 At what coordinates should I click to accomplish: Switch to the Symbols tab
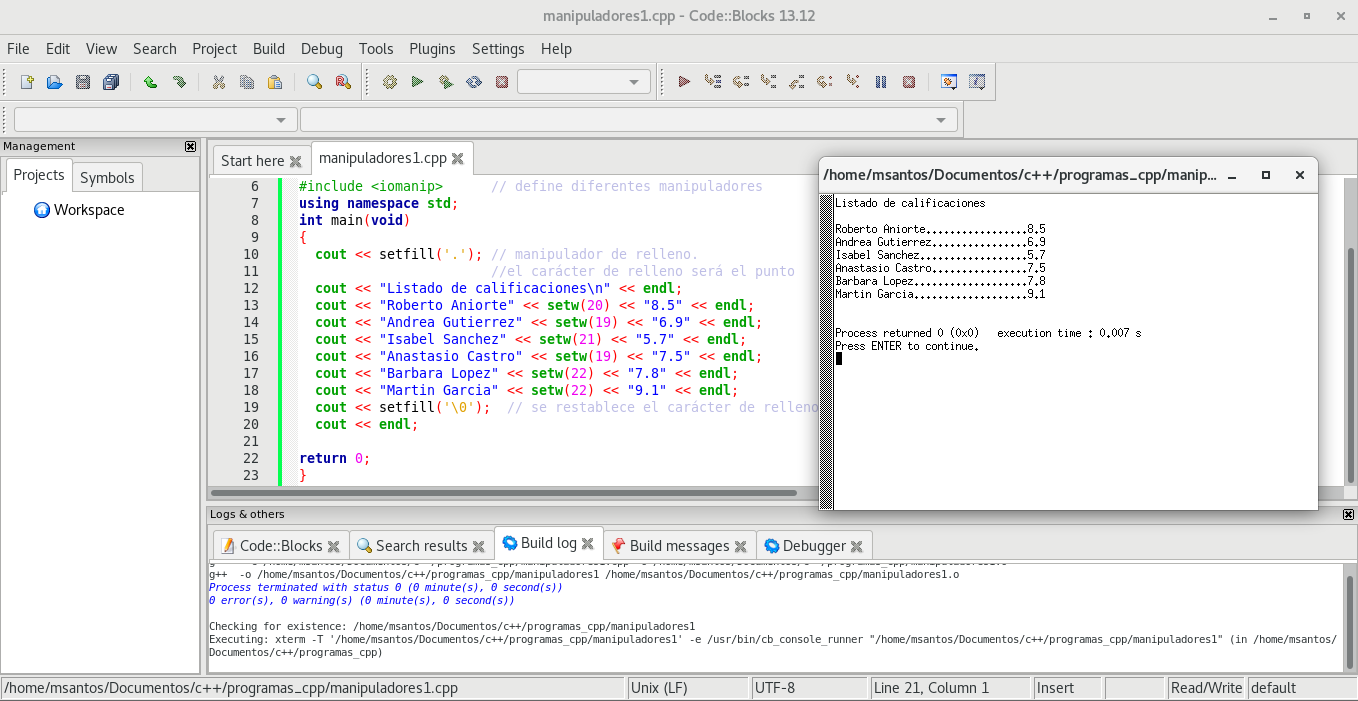point(107,177)
